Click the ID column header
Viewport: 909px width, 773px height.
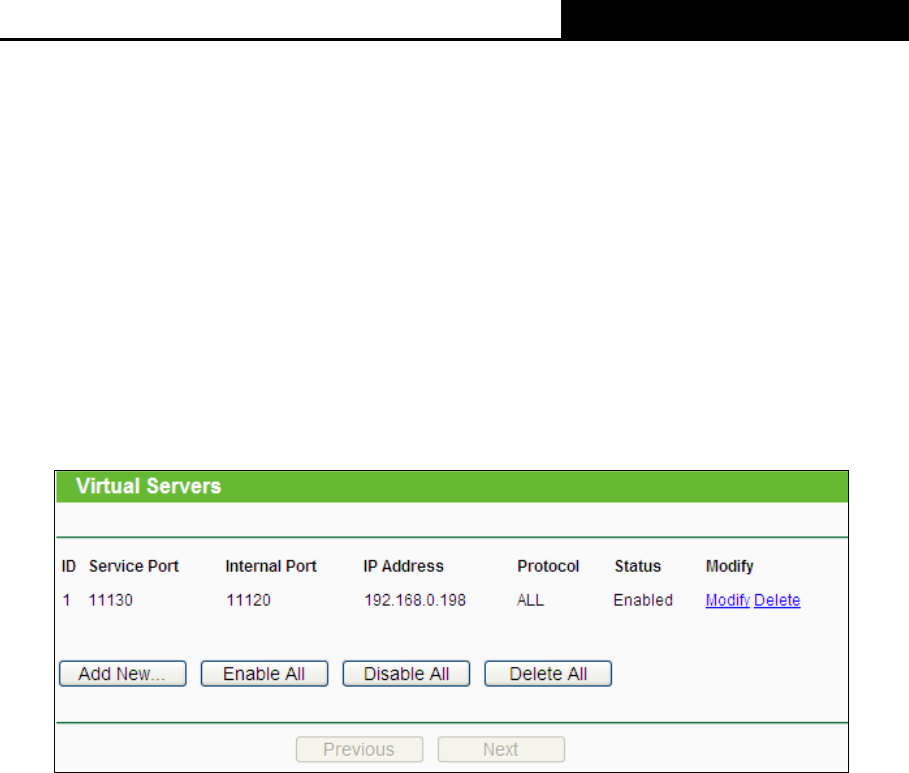click(69, 566)
